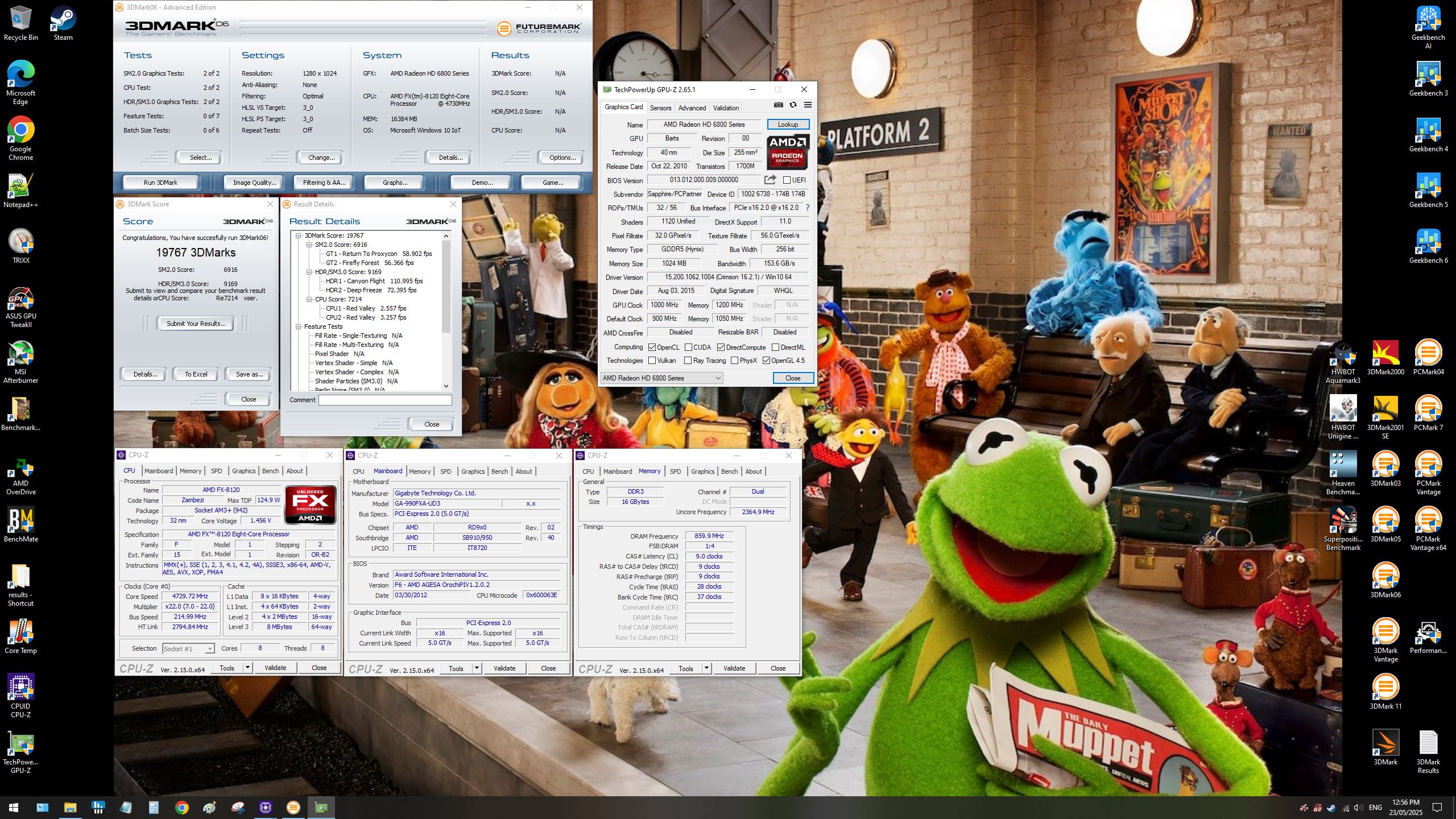Image resolution: width=1456 pixels, height=819 pixels.
Task: Click File Explorer in the taskbar
Action: (70, 808)
